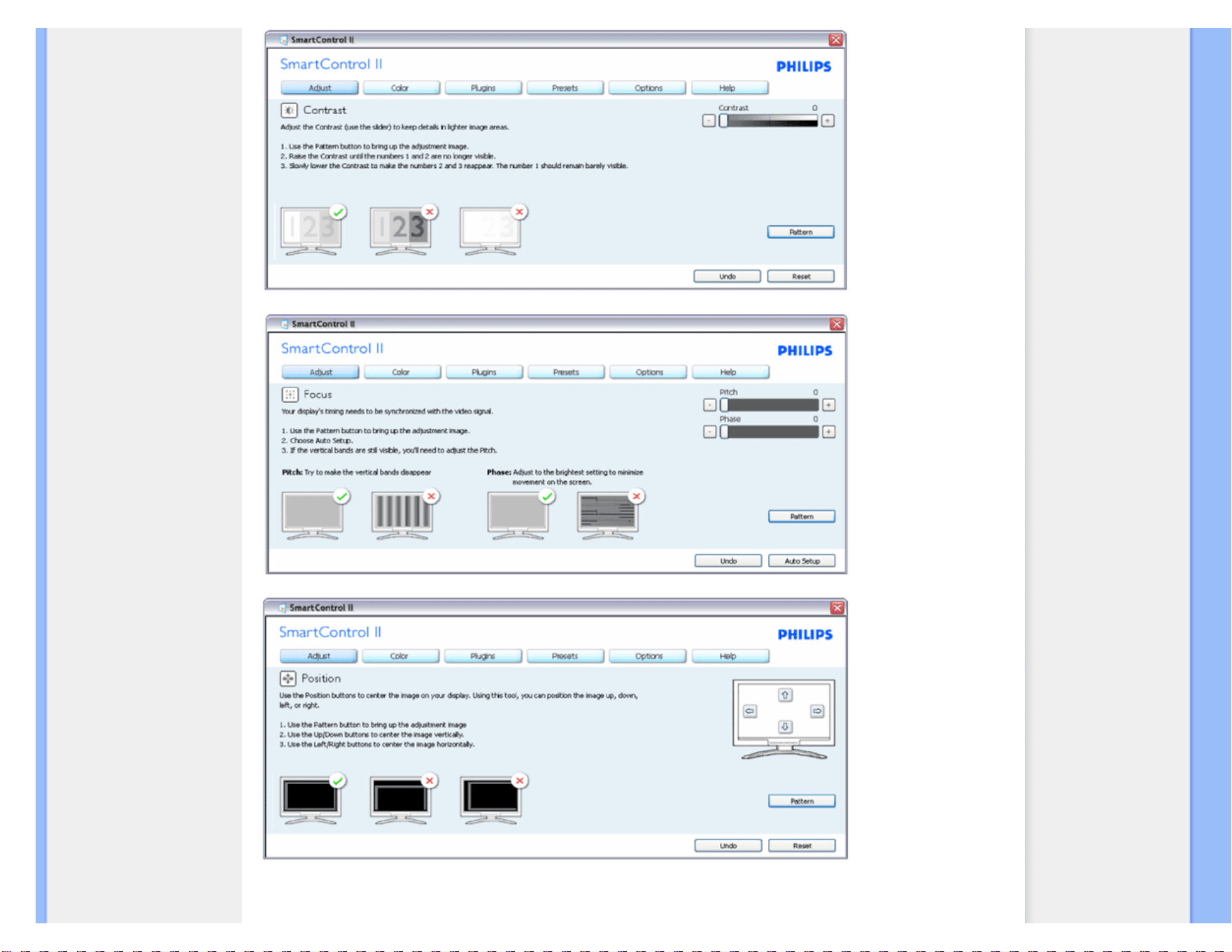
Task: Click Reset in the Position window
Action: click(802, 846)
